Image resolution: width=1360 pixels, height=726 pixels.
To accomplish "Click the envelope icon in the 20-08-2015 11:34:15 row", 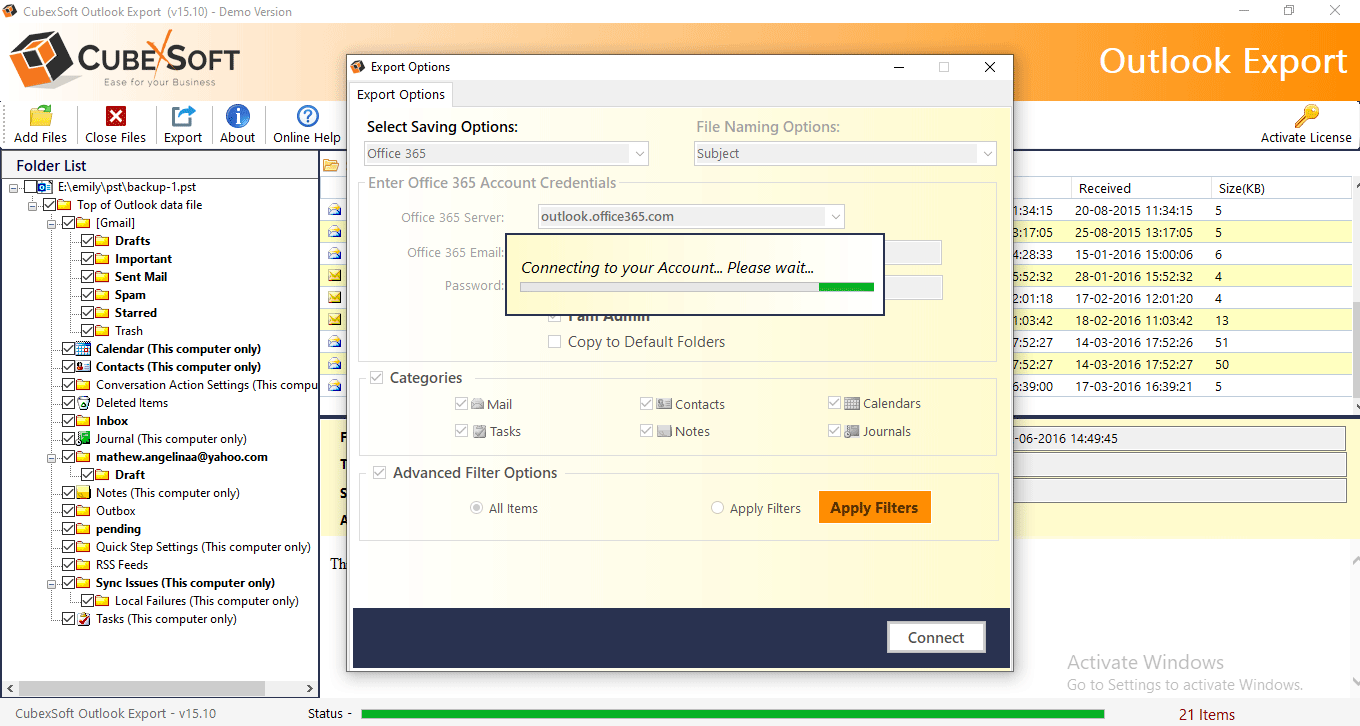I will (x=334, y=211).
